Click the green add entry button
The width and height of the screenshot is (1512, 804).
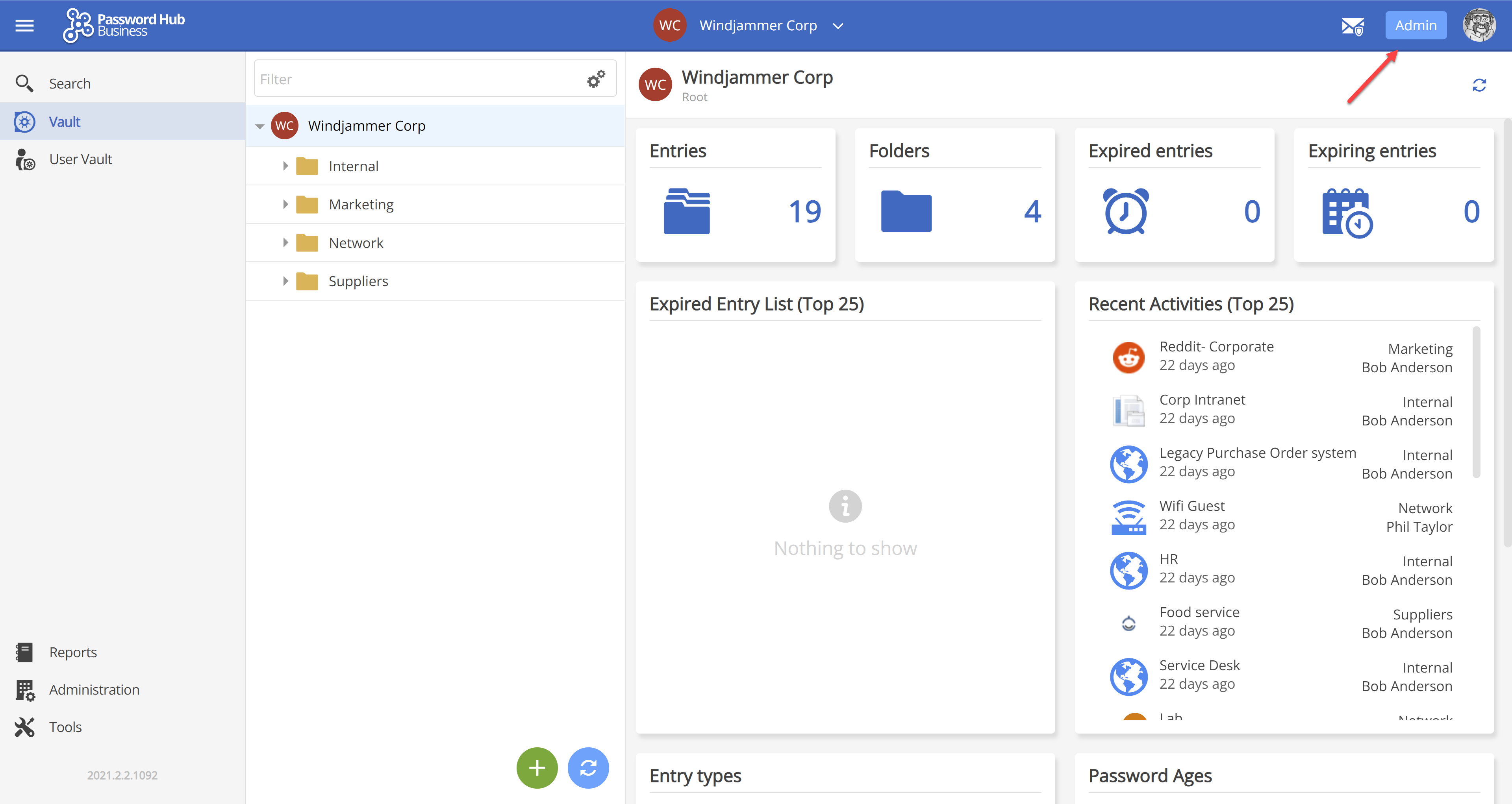pyautogui.click(x=536, y=768)
